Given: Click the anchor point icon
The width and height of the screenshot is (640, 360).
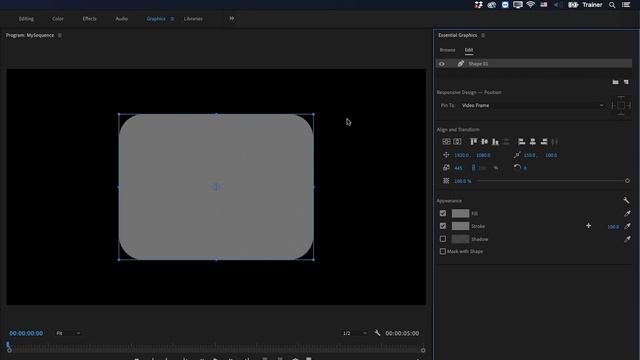Looking at the screenshot, I should [517, 155].
